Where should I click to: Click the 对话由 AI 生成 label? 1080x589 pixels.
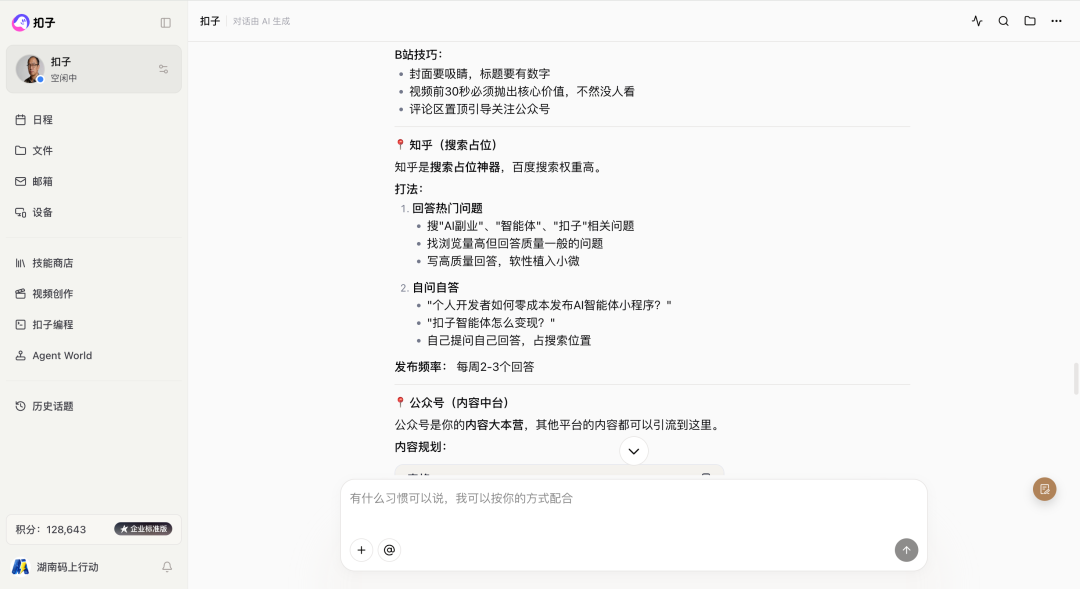pos(261,21)
